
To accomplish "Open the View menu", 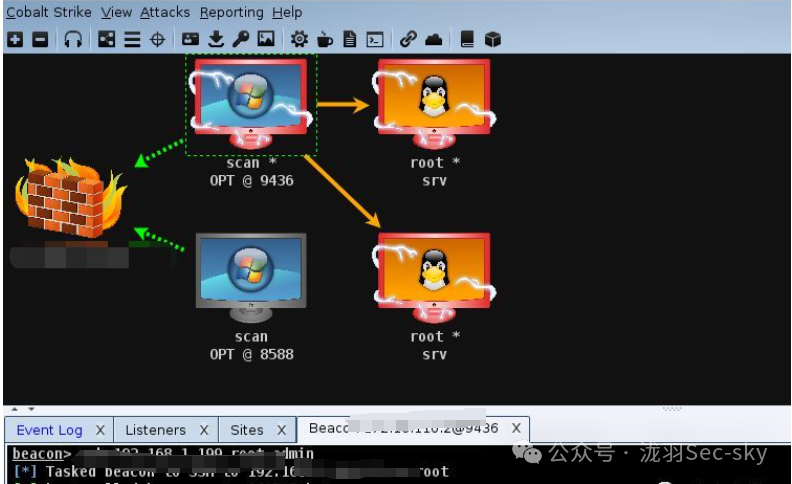I will (x=116, y=12).
